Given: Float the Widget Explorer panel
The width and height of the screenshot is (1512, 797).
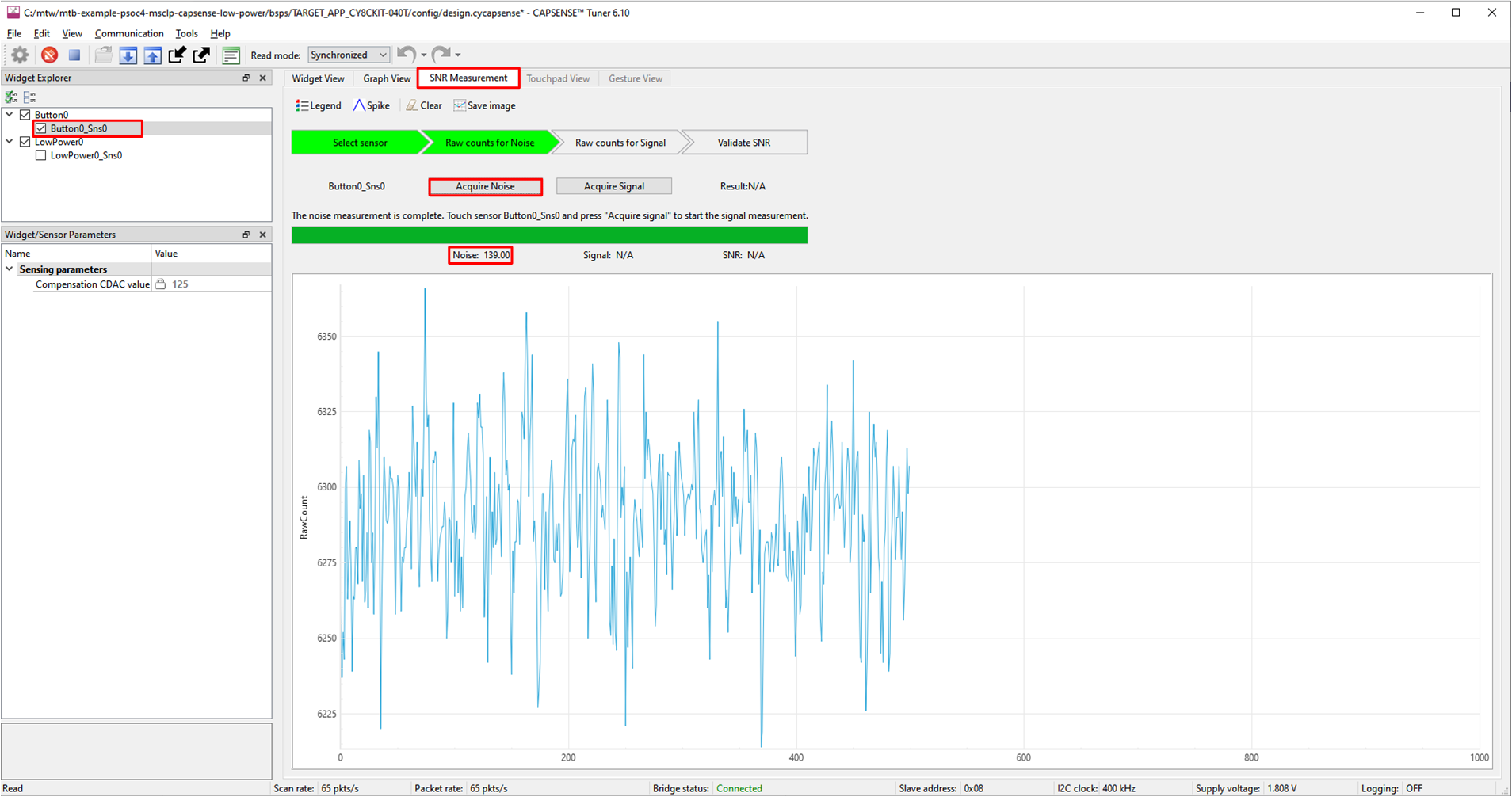Looking at the screenshot, I should [x=246, y=78].
